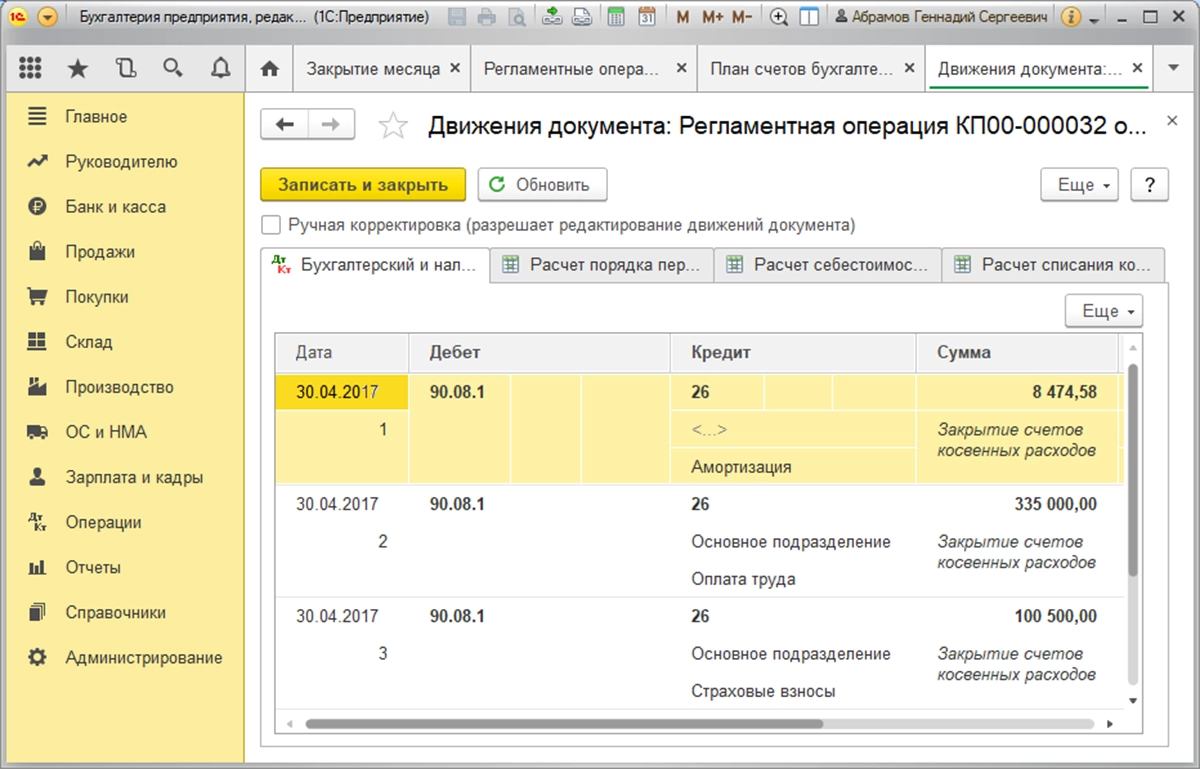
Task: Open Зарплата и кадры section
Action: point(134,478)
